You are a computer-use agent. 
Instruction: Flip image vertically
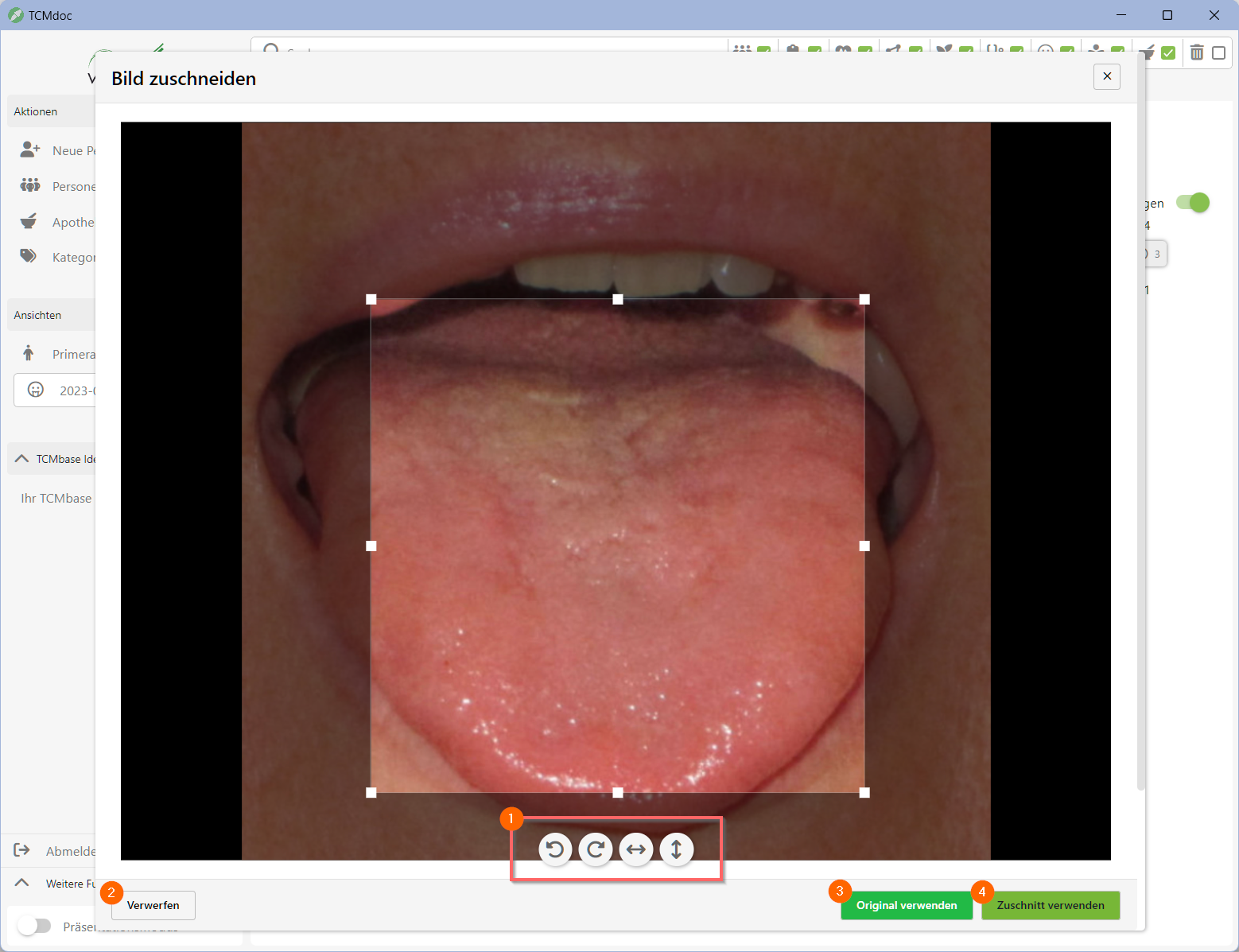pyautogui.click(x=676, y=849)
